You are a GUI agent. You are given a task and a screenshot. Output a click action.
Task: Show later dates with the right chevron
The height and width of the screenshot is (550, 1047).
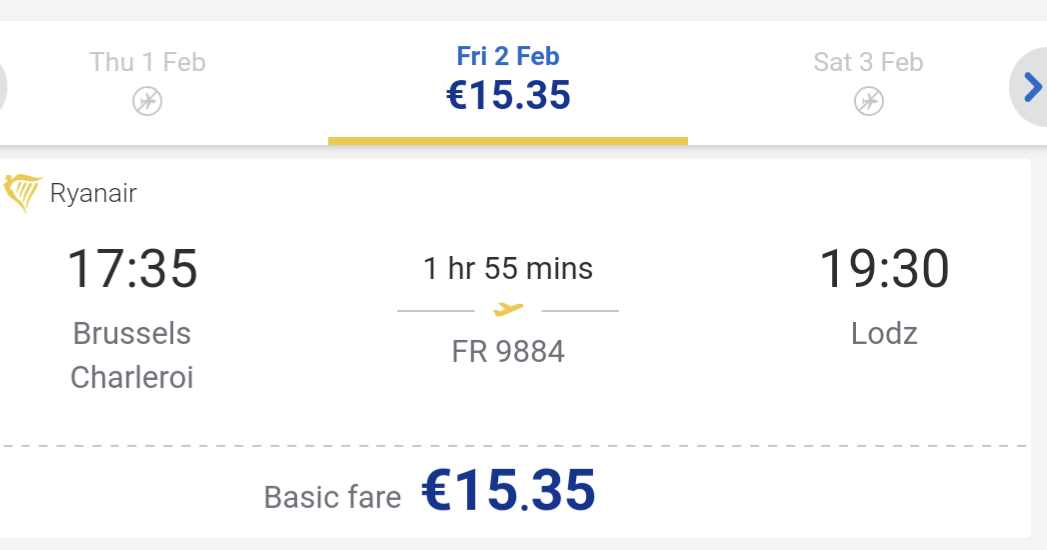coord(1030,87)
